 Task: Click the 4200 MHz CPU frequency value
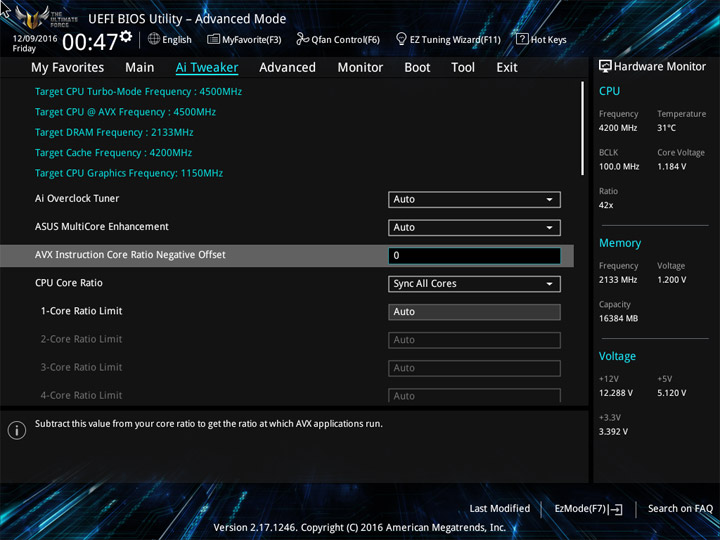618,128
